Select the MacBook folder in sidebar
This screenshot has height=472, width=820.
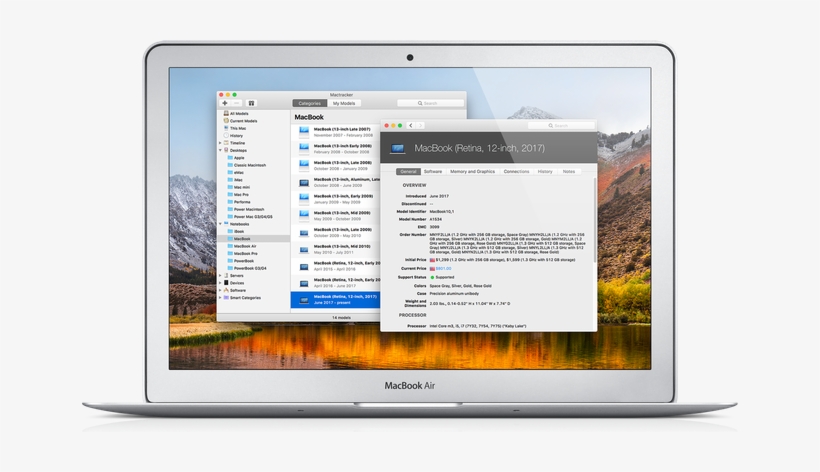[254, 238]
